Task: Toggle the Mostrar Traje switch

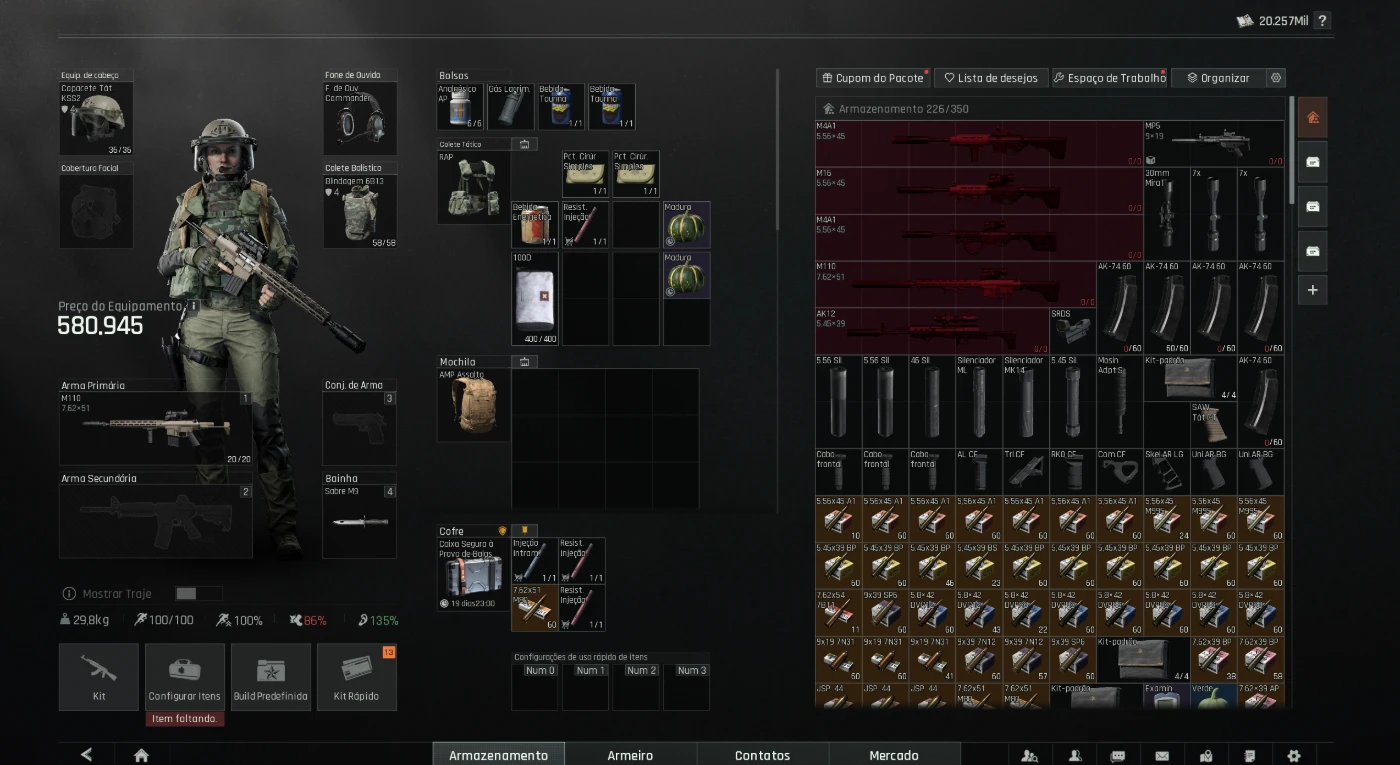Action: point(198,593)
